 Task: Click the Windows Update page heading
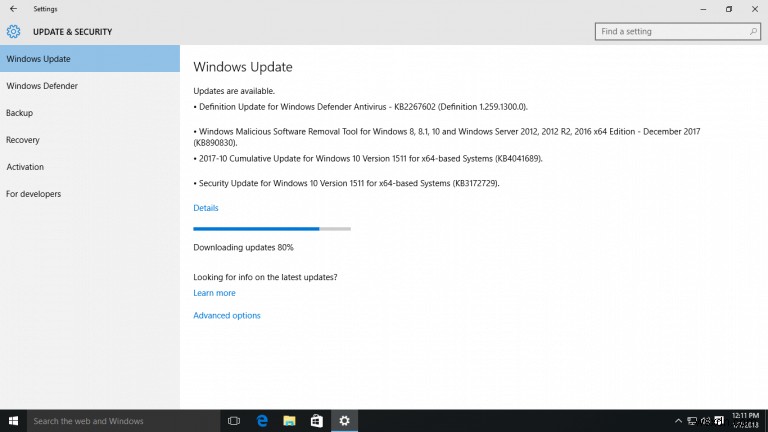(x=243, y=67)
